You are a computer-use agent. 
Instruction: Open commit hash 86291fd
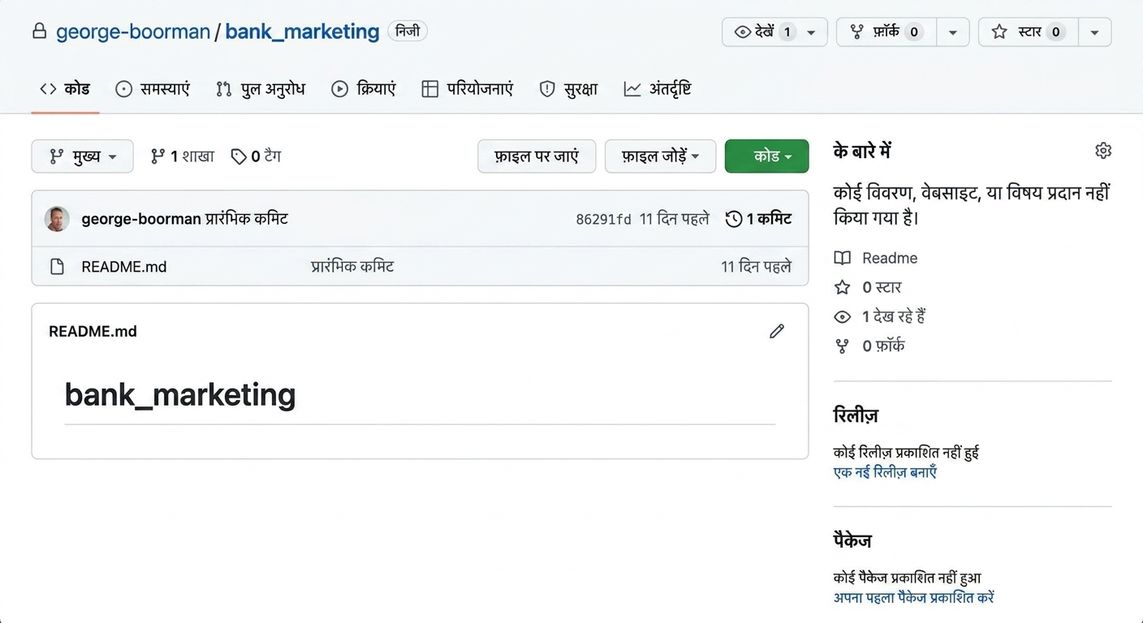click(604, 219)
